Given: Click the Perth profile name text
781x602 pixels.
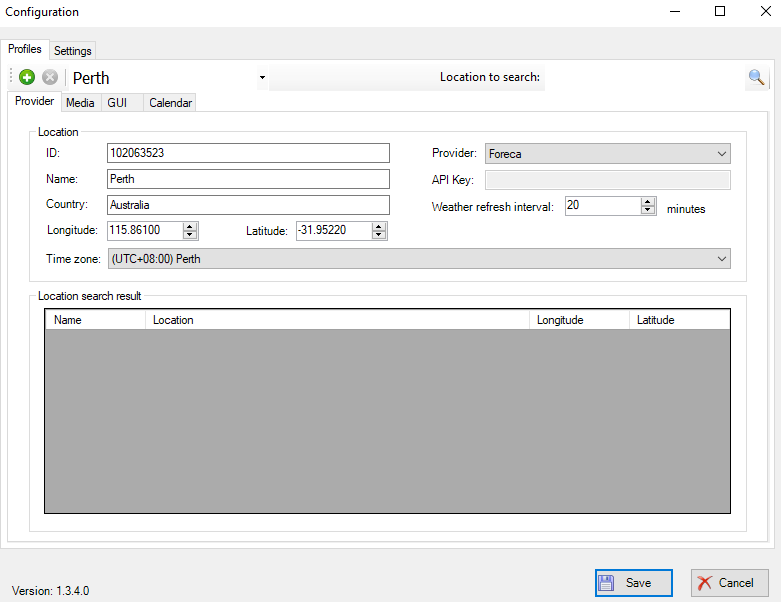Looking at the screenshot, I should (91, 78).
